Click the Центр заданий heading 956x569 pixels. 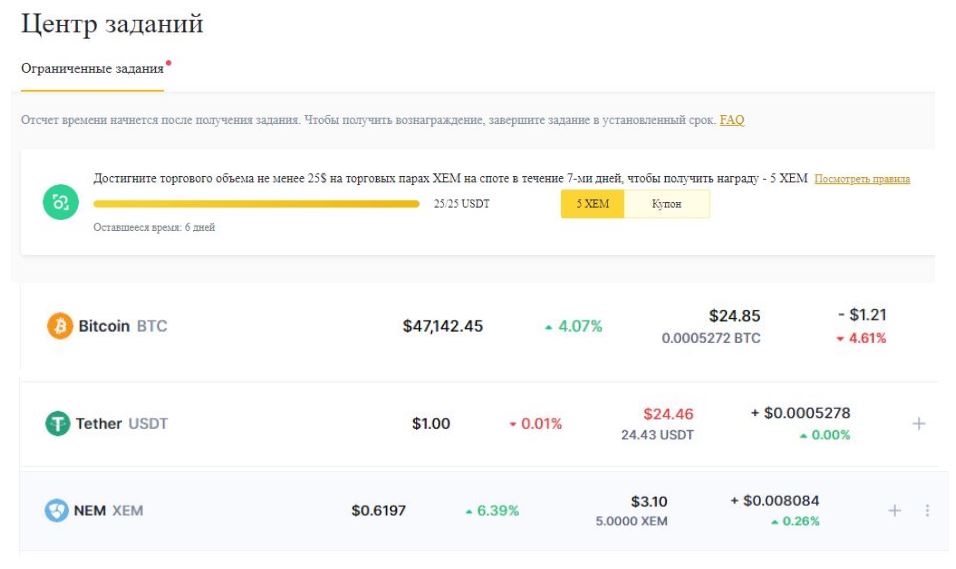point(112,24)
